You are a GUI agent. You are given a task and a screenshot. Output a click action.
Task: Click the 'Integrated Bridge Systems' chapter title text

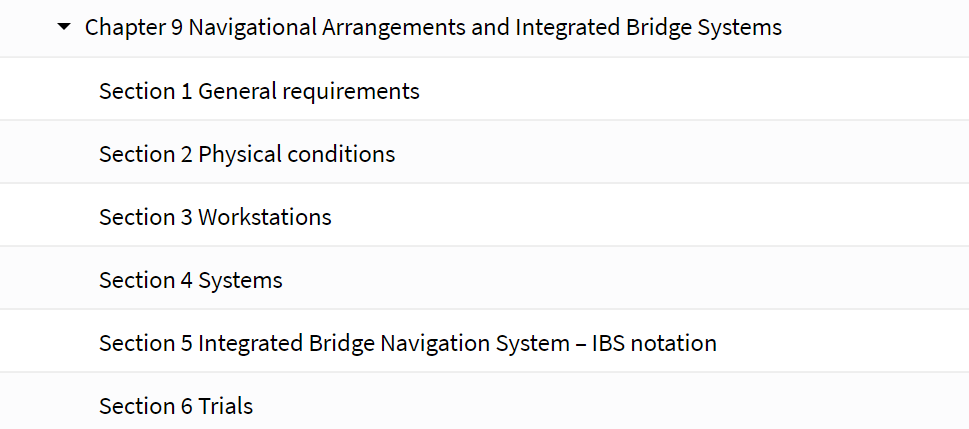pyautogui.click(x=648, y=28)
